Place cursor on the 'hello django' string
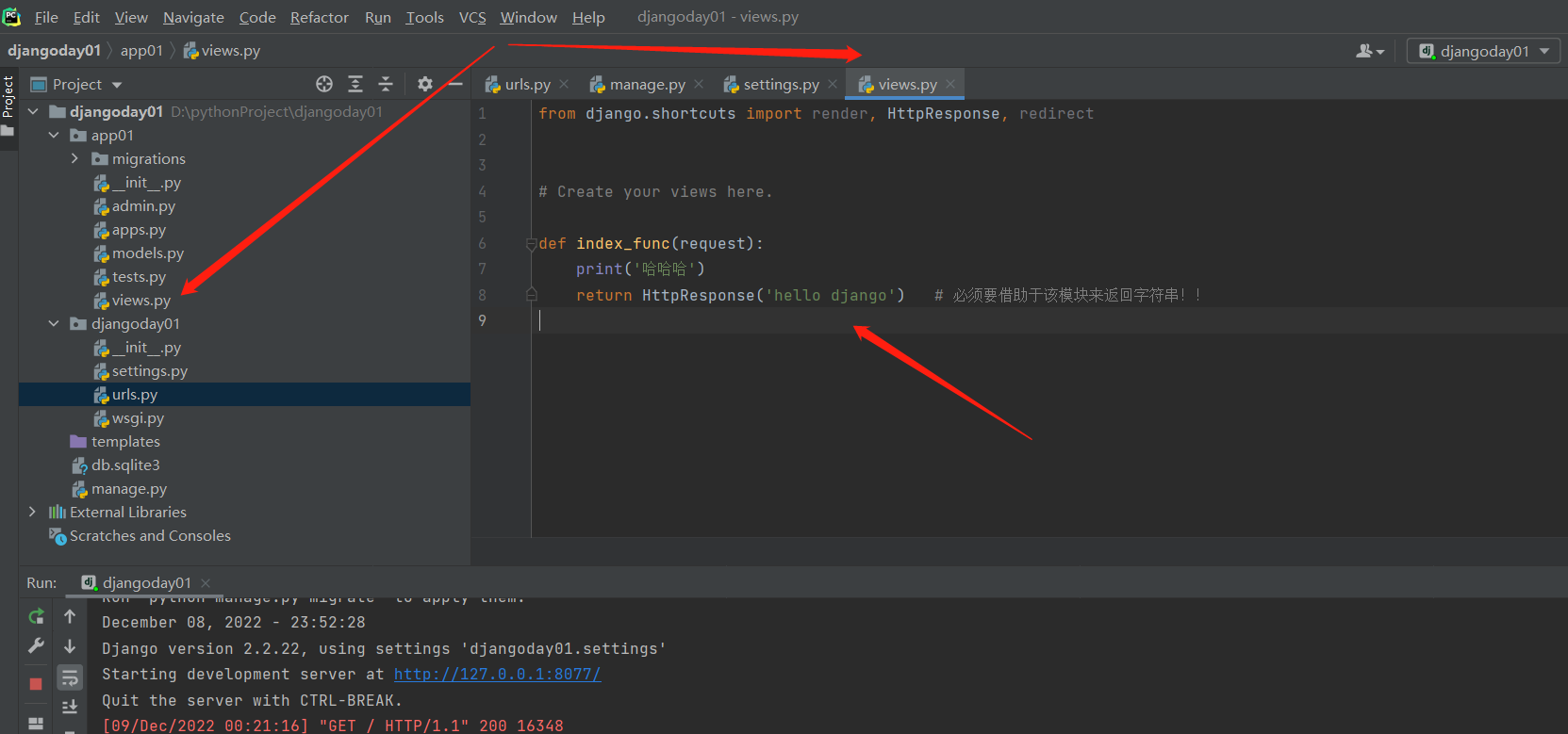 [830, 295]
